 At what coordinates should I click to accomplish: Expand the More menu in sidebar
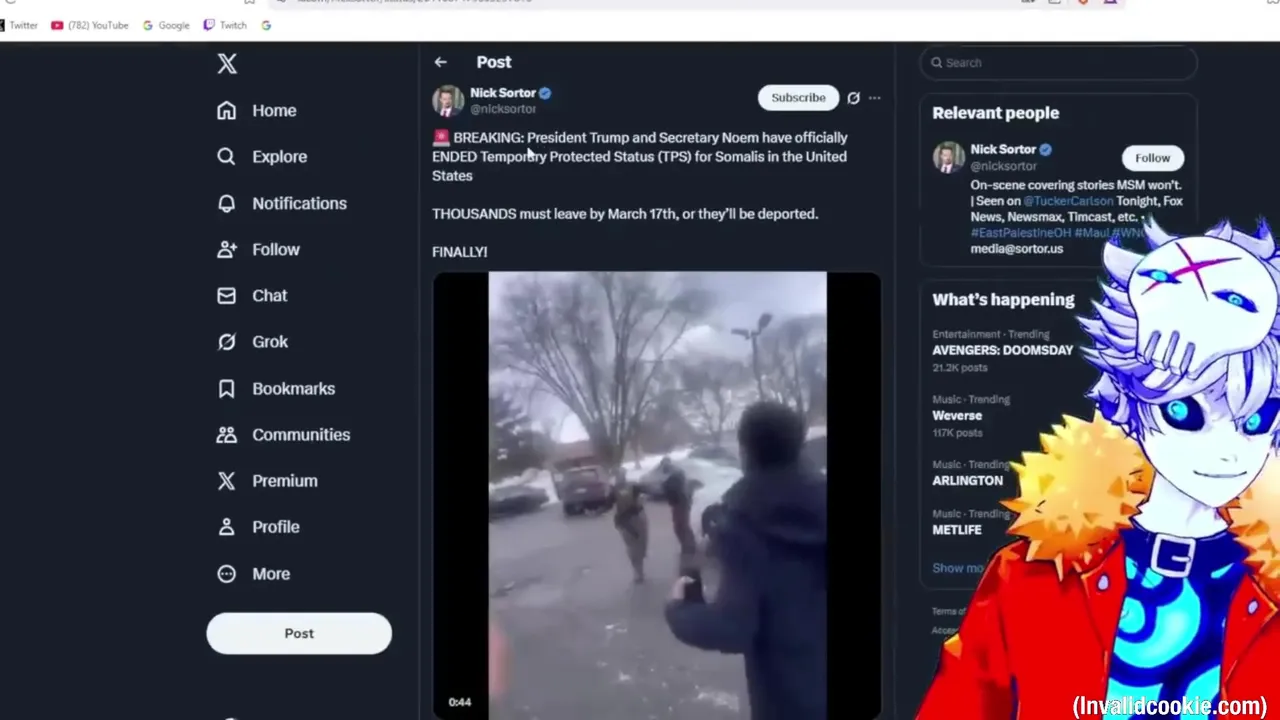click(254, 574)
